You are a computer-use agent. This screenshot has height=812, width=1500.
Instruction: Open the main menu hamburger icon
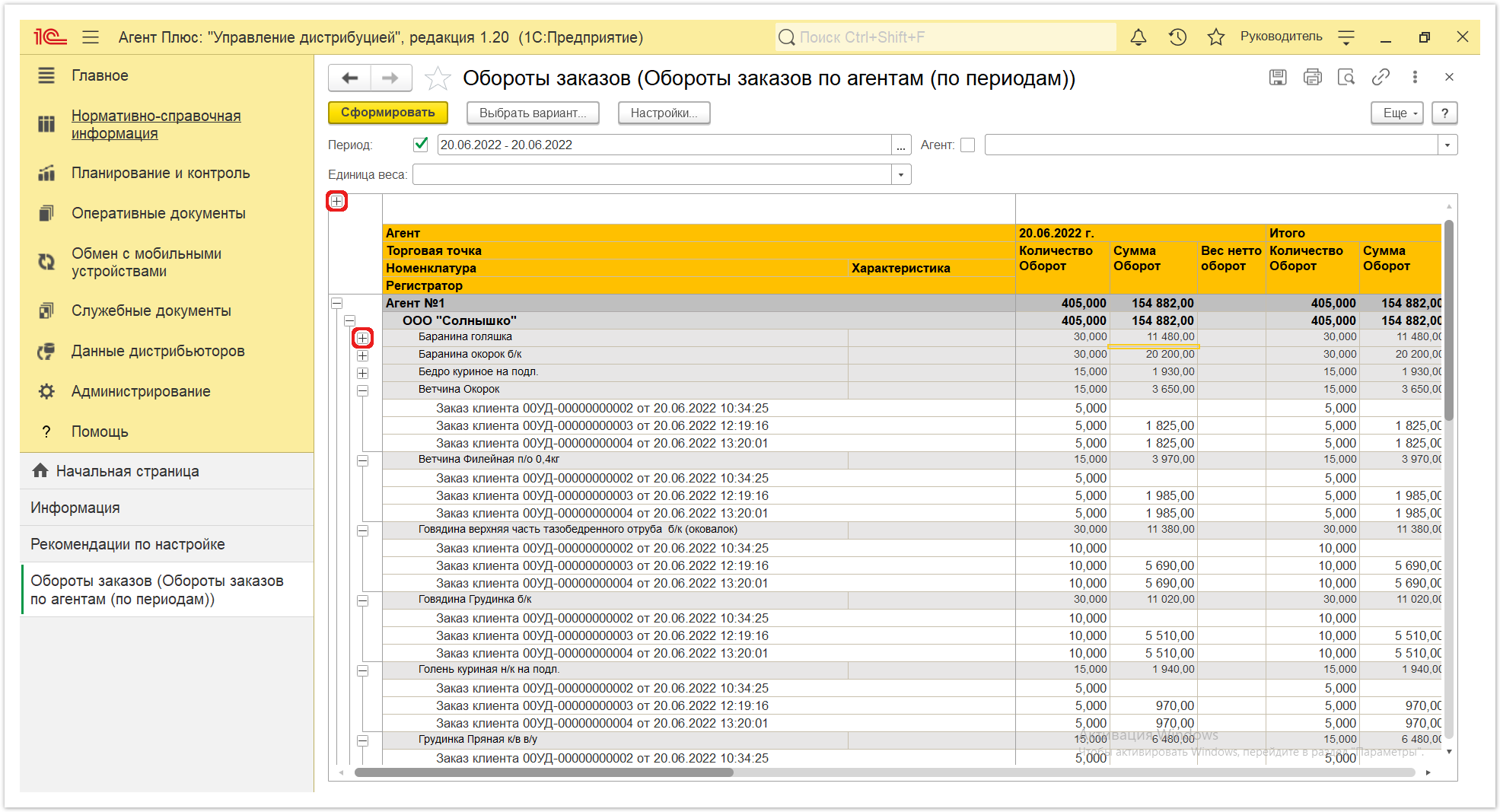pyautogui.click(x=91, y=37)
